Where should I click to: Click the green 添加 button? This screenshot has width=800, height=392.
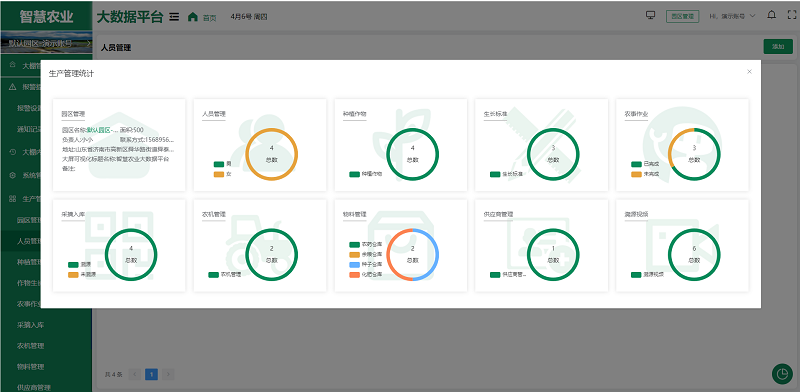(x=778, y=46)
